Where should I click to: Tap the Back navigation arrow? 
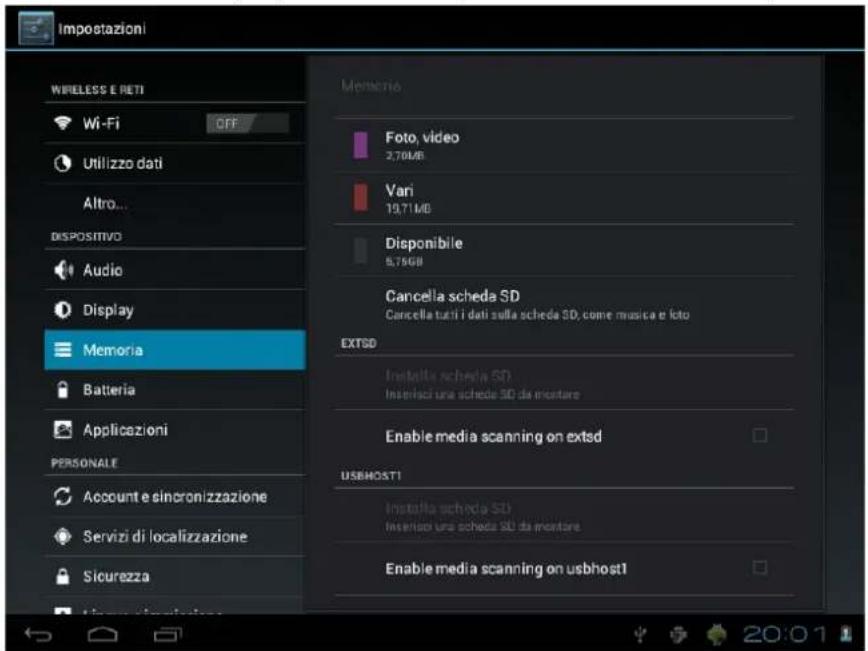pos(38,634)
